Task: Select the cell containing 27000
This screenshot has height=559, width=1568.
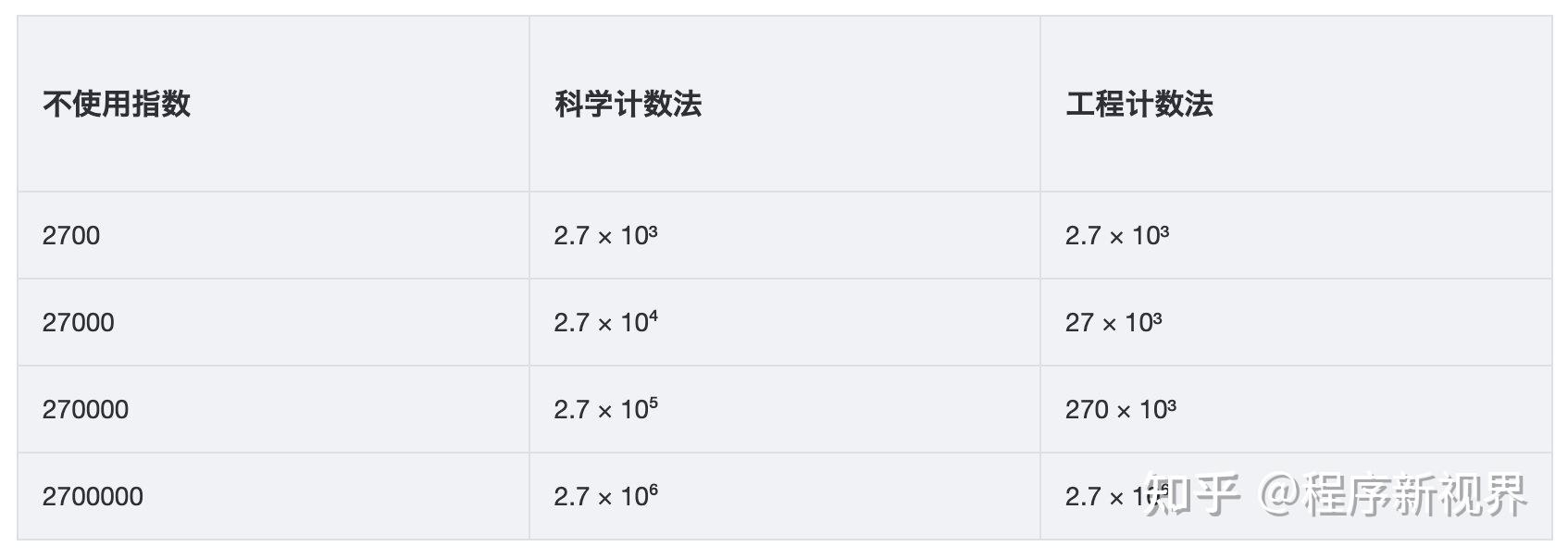Action: [x=273, y=322]
